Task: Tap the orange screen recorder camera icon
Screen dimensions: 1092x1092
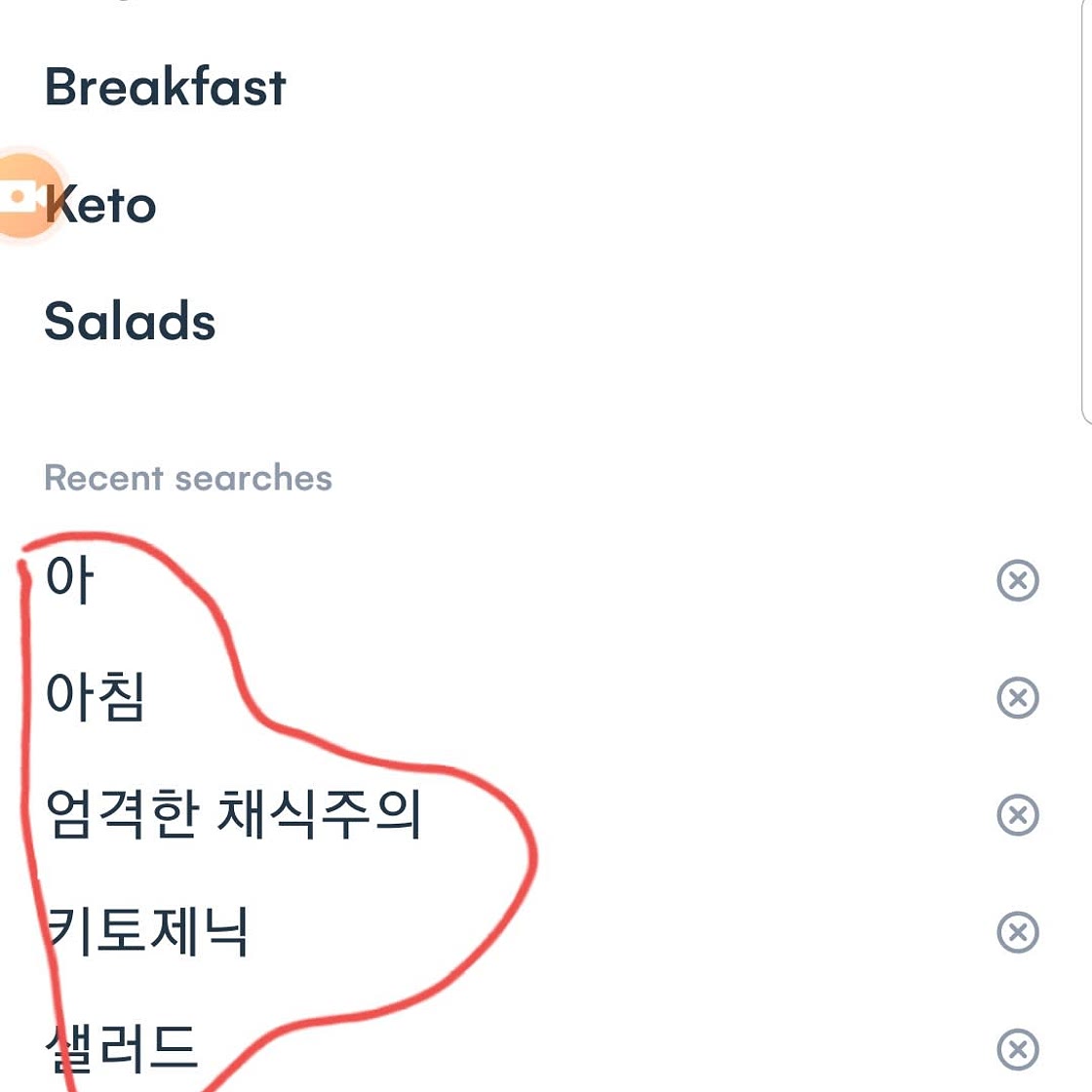Action: point(21,196)
